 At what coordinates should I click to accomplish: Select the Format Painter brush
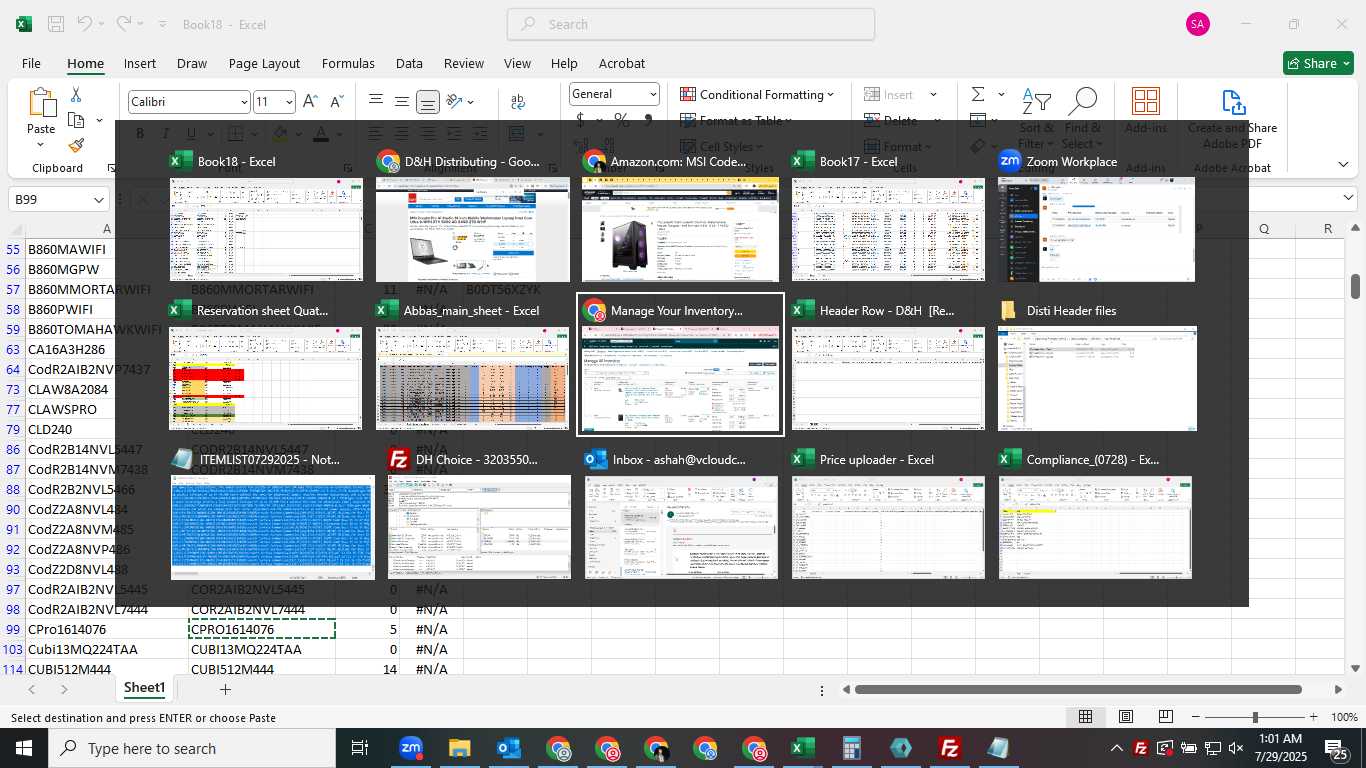tap(76, 145)
